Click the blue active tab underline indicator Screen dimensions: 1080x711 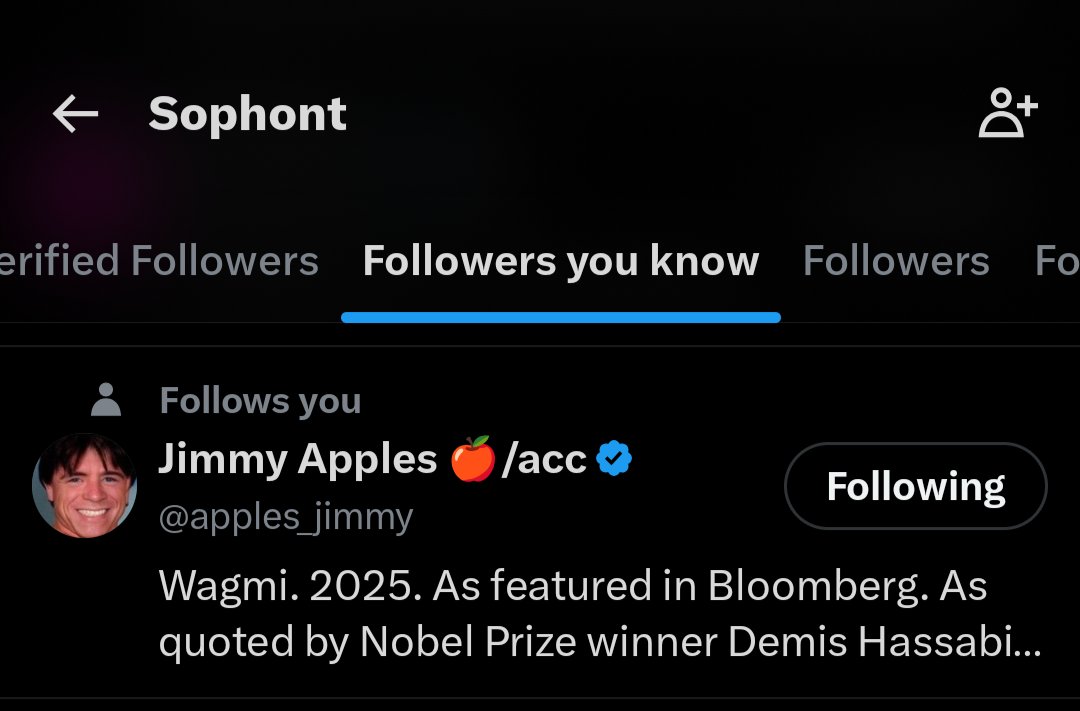561,317
